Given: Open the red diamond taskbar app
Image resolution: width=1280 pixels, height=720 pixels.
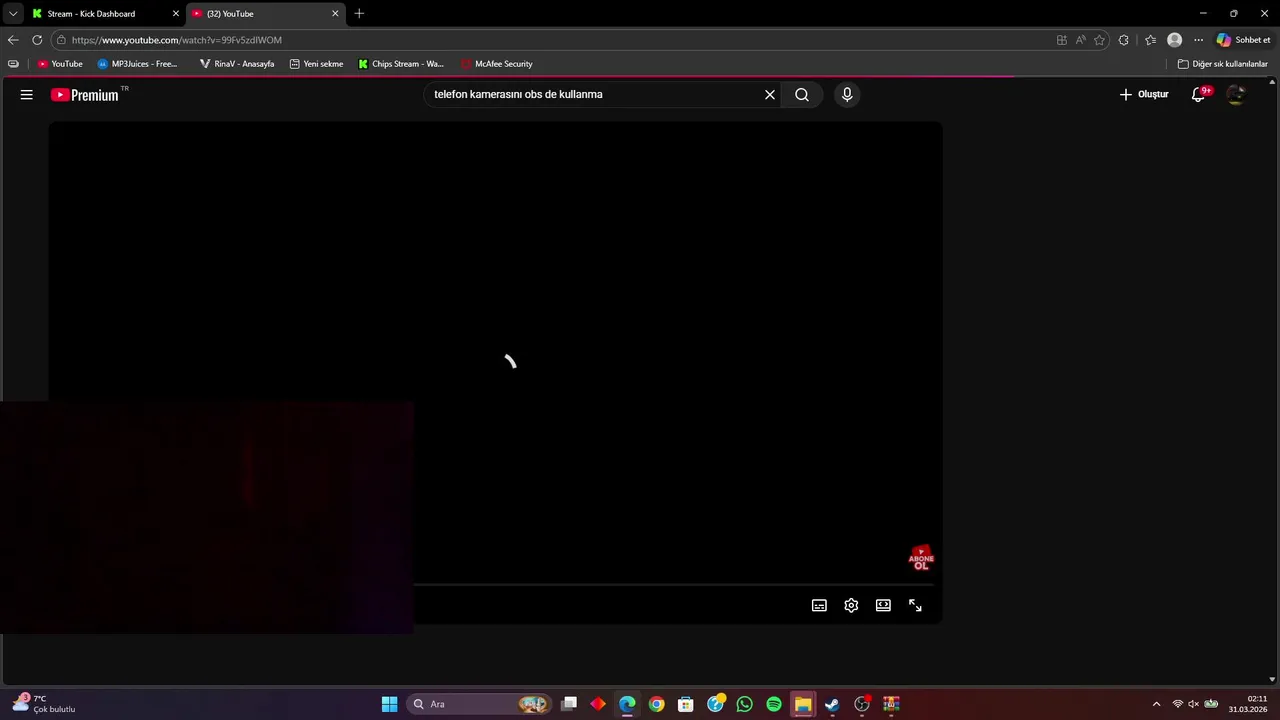Looking at the screenshot, I should coord(598,704).
